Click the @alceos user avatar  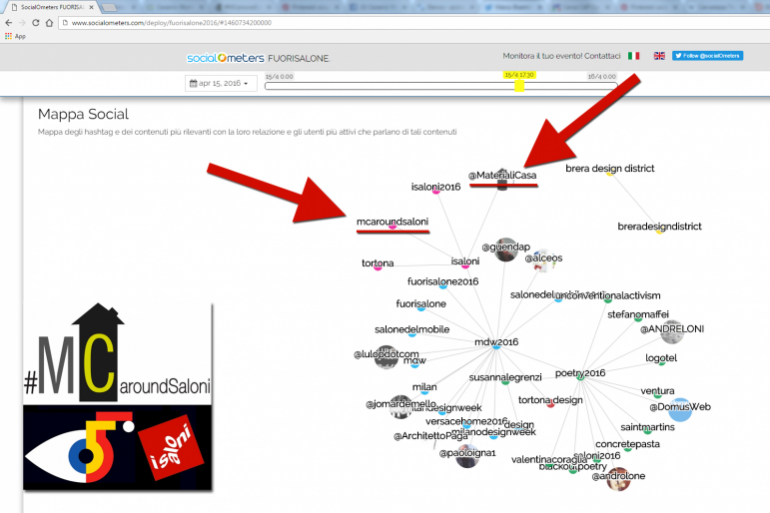[x=545, y=261]
